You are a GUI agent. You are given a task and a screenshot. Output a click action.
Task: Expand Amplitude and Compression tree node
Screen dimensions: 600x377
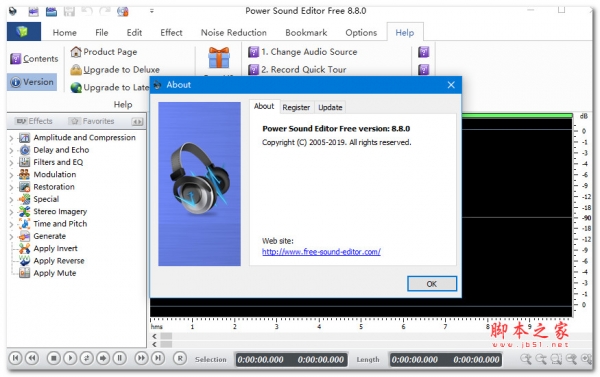(x=11, y=138)
